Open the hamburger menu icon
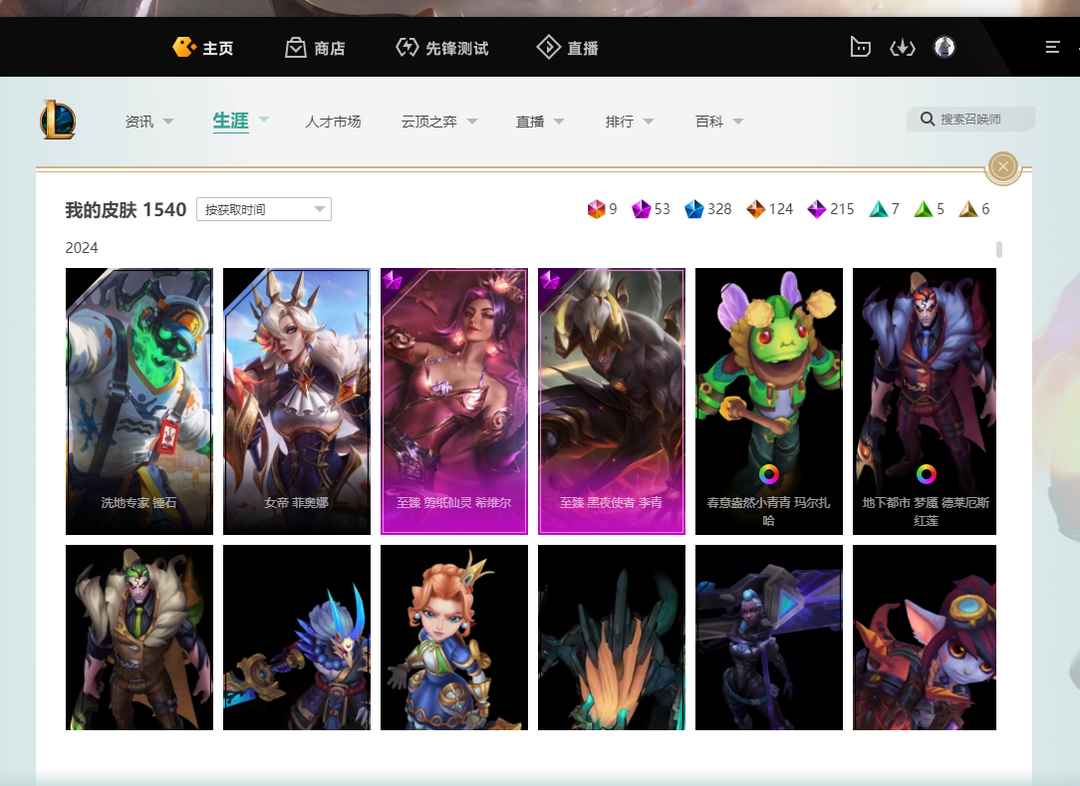 coord(1052,47)
